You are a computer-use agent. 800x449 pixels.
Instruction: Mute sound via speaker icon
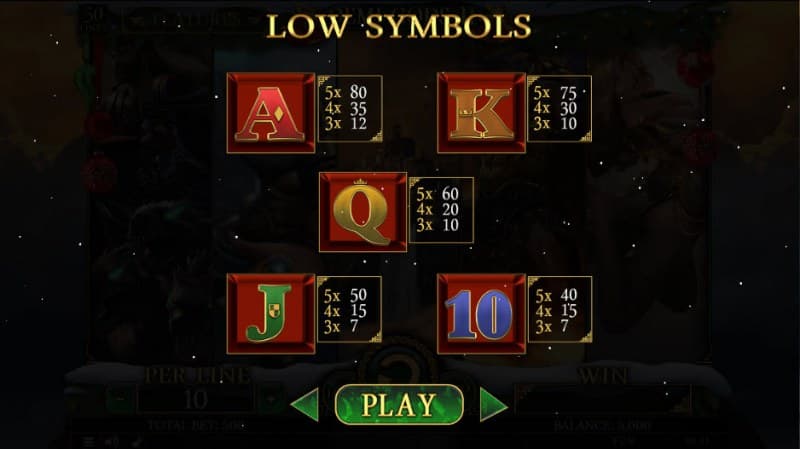pyautogui.click(x=112, y=442)
